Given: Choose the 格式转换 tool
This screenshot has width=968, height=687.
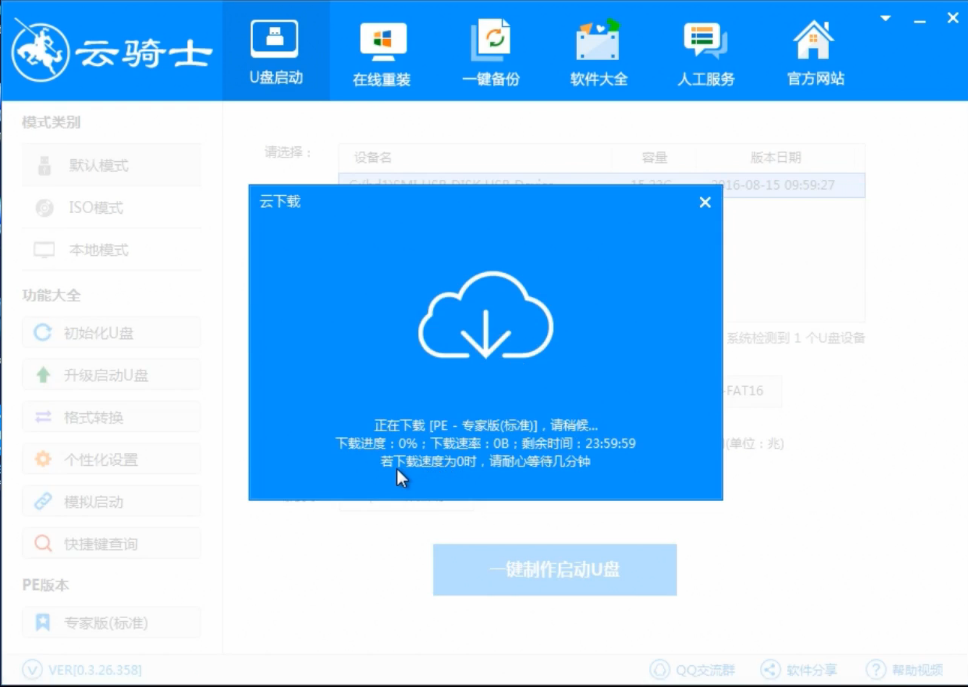Looking at the screenshot, I should [x=110, y=416].
